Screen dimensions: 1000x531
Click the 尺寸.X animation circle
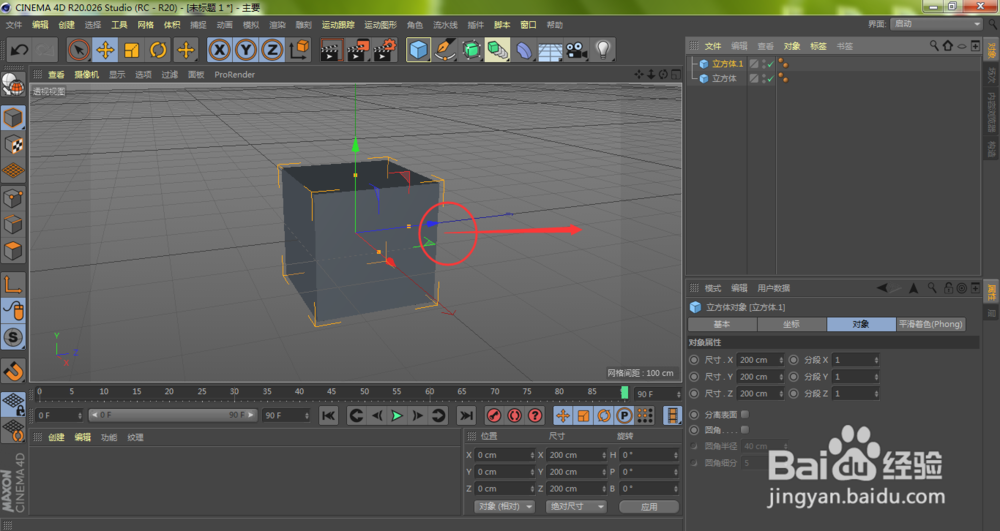pyautogui.click(x=694, y=360)
